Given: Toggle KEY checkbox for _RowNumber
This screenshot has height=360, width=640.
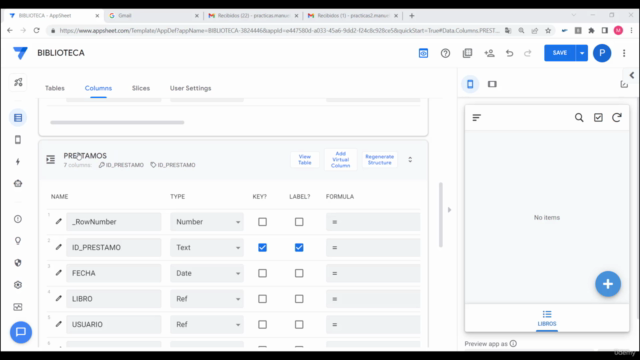Looking at the screenshot, I should pos(262,222).
